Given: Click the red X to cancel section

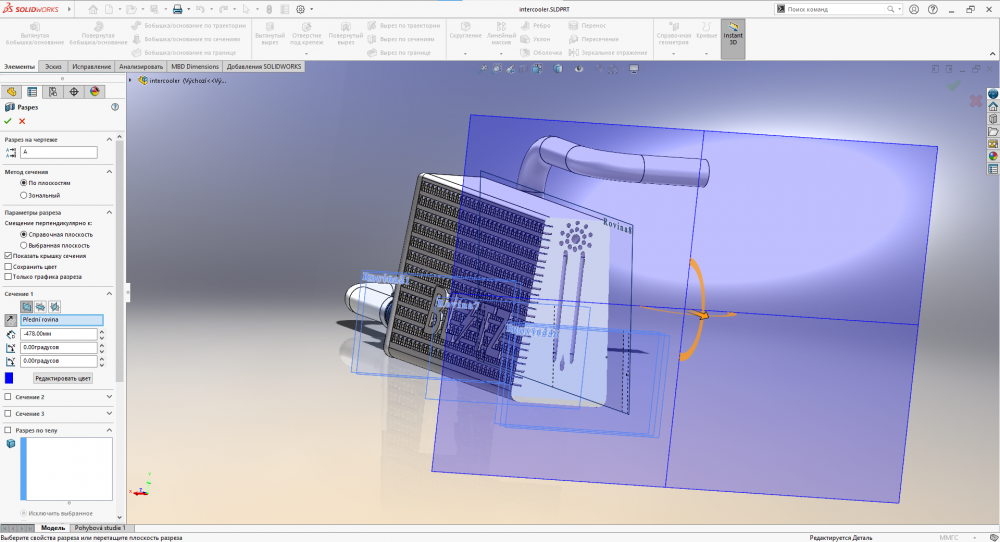Looking at the screenshot, I should 22,121.
